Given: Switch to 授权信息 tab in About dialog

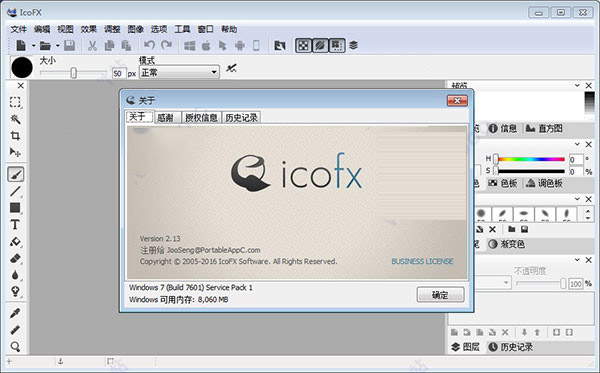Looking at the screenshot, I should 201,118.
